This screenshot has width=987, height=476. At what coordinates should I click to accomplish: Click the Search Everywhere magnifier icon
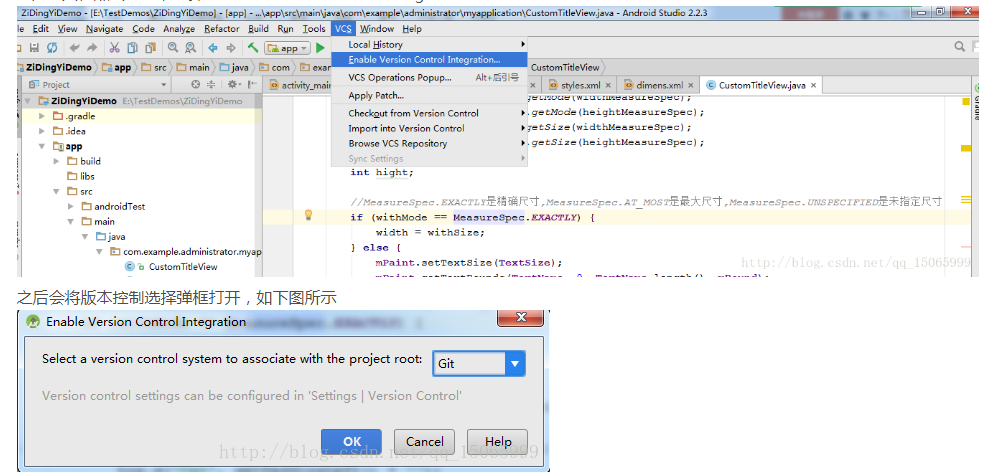click(x=959, y=46)
